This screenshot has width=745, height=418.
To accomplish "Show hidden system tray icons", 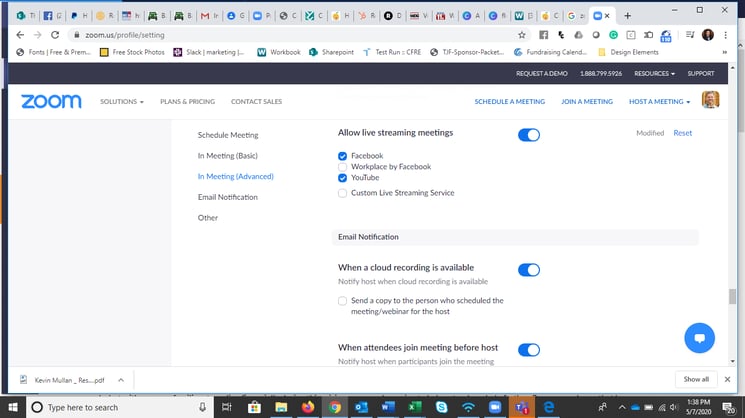I will pyautogui.click(x=621, y=407).
